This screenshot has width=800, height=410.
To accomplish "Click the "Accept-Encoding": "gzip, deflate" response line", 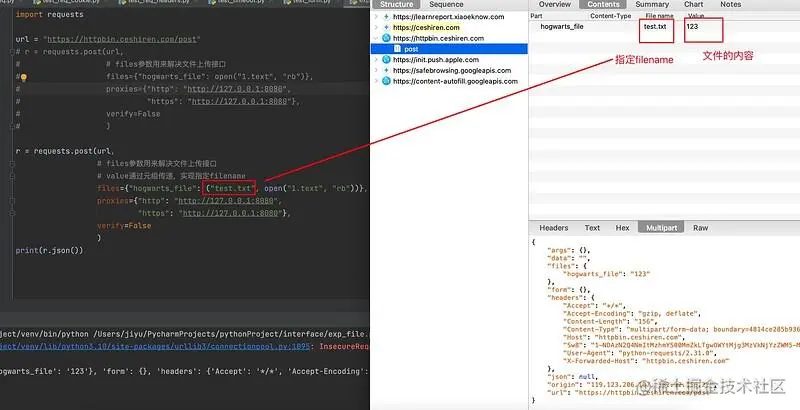I will coord(632,314).
